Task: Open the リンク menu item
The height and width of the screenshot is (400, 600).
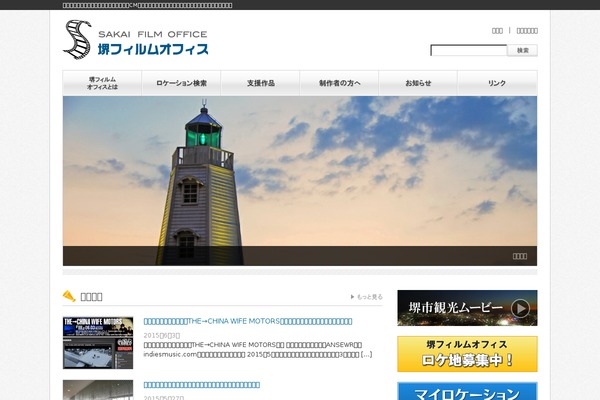Action: (497, 83)
